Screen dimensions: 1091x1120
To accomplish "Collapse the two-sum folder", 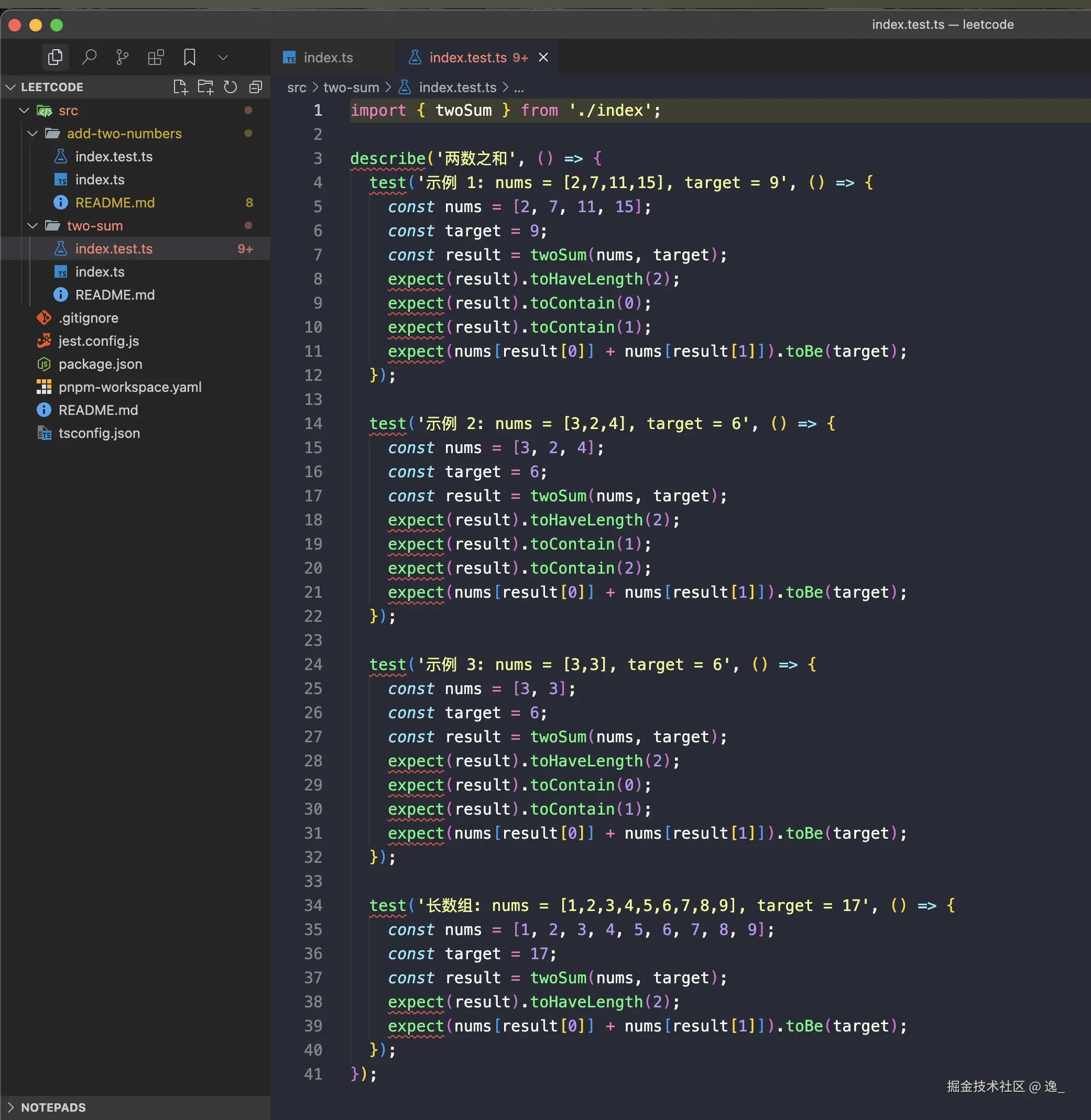I will point(32,226).
